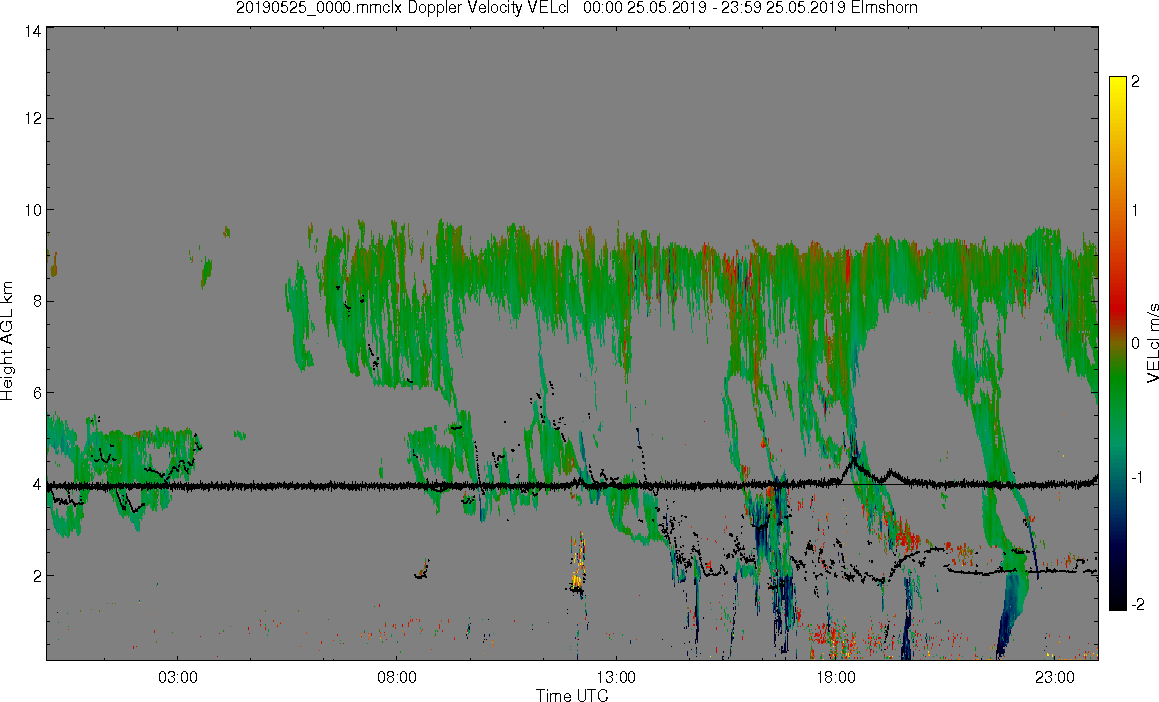The width and height of the screenshot is (1159, 702).
Task: Click the 6 km height tick label
Action: [37, 393]
